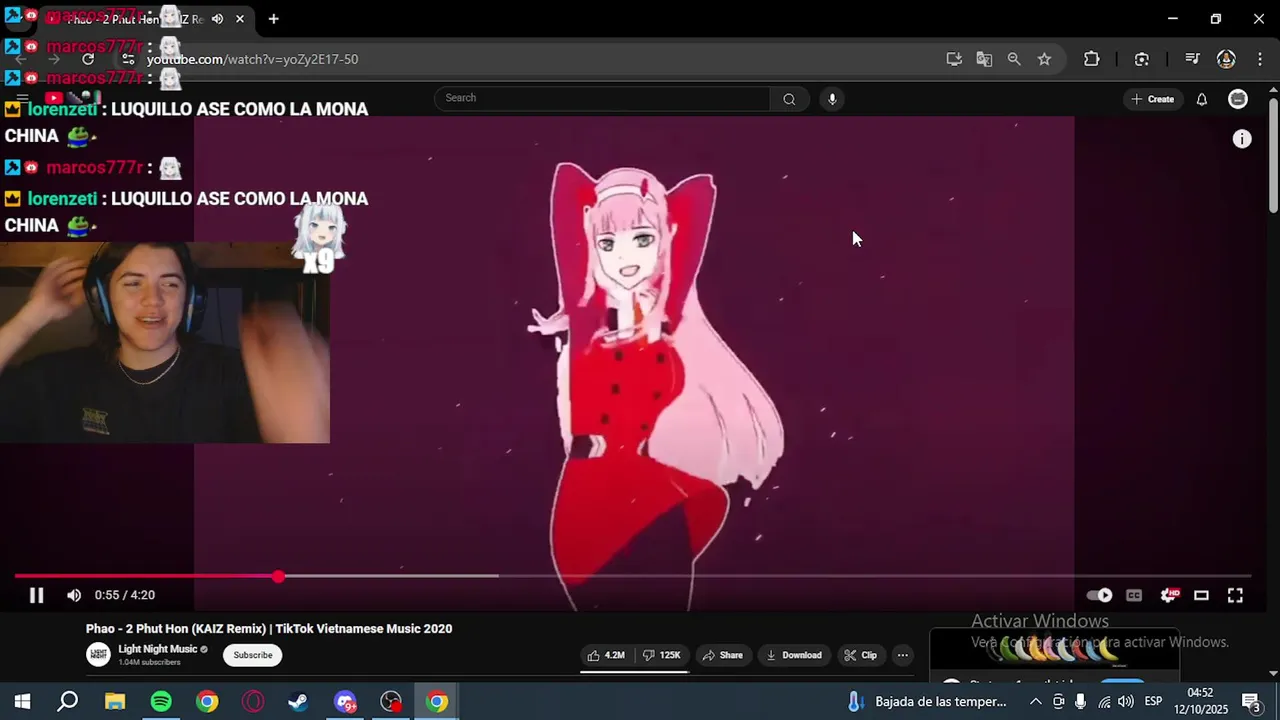Toggle the autoplay switch in the player
The height and width of the screenshot is (720, 1280).
1099,595
